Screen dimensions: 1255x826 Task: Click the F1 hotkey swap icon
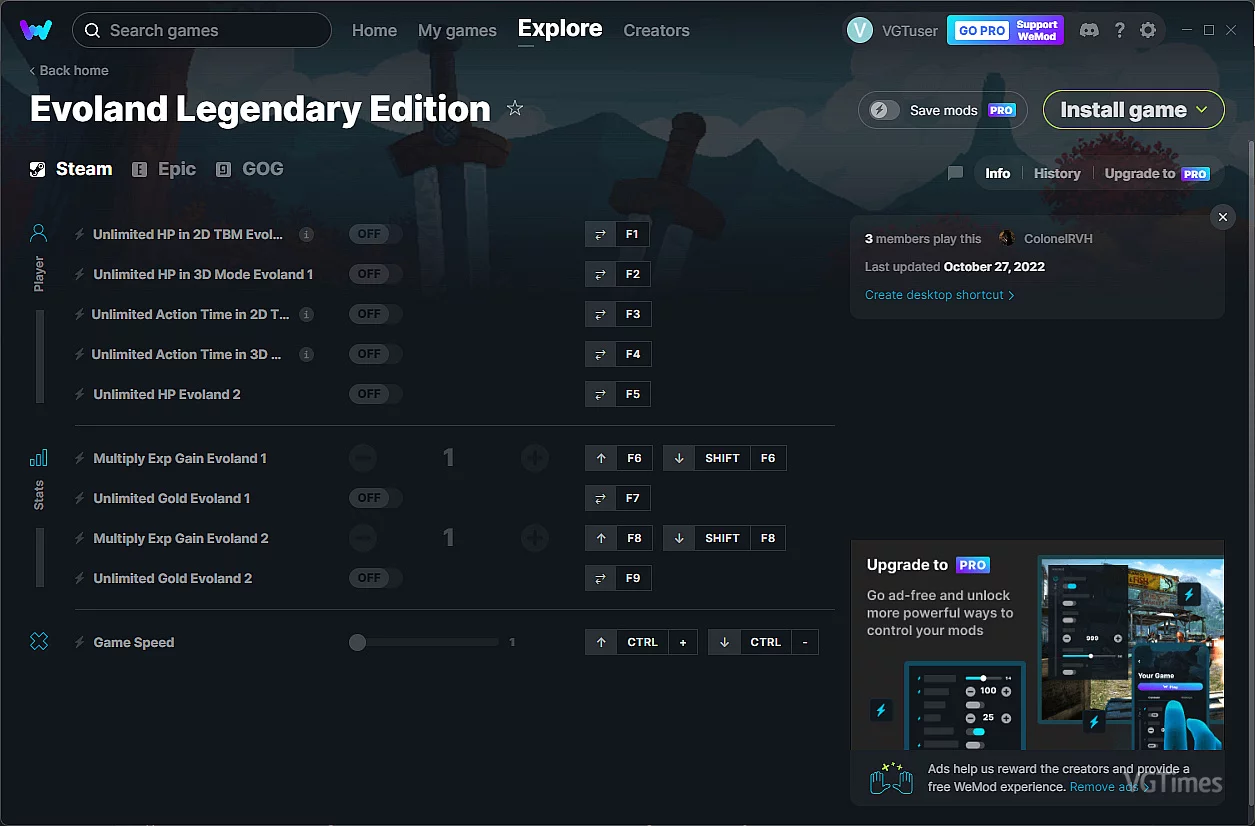(x=600, y=234)
